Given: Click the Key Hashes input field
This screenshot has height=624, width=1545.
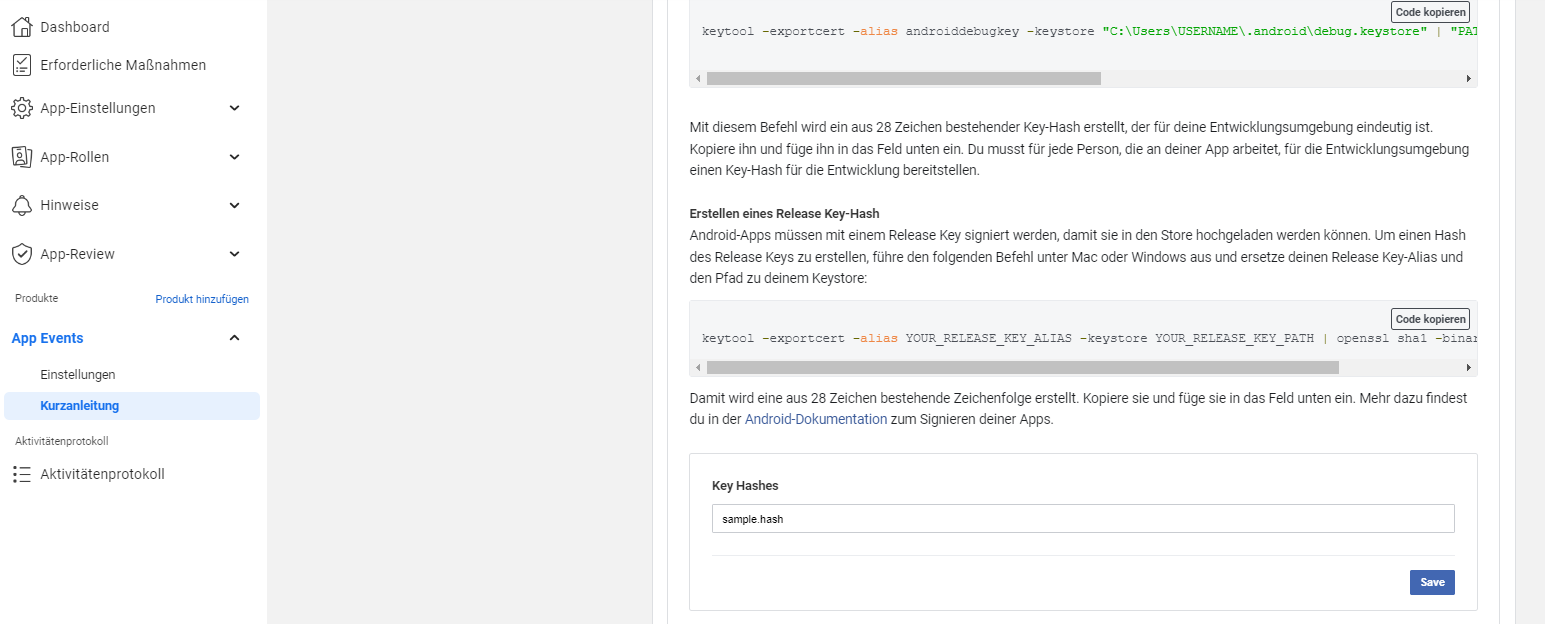Looking at the screenshot, I should coord(1083,519).
